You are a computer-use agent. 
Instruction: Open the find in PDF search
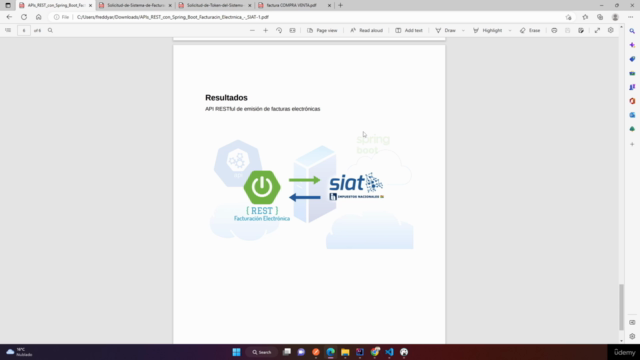pyautogui.click(x=50, y=30)
